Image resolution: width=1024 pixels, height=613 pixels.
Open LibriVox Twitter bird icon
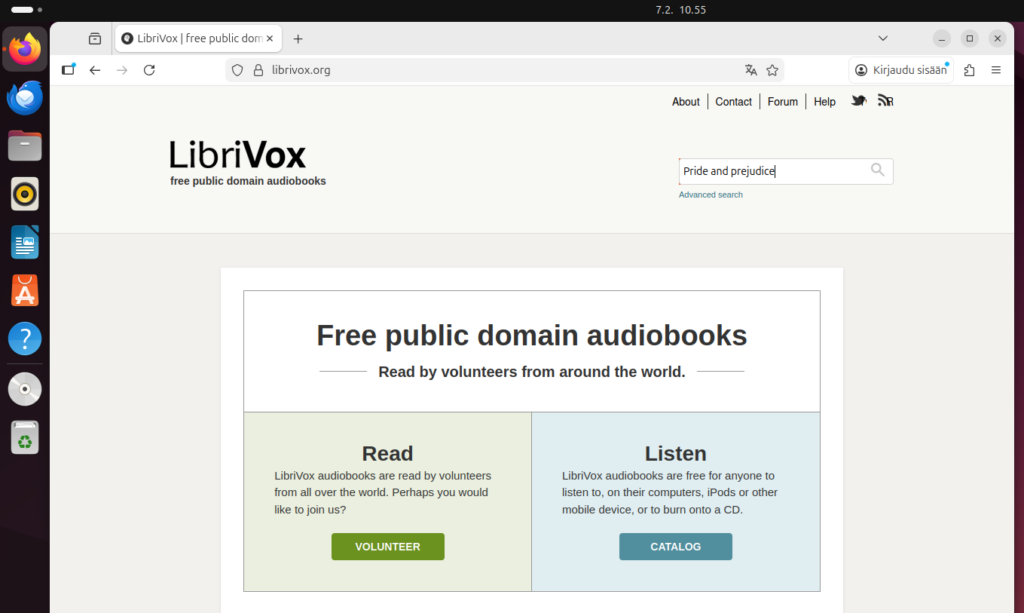coord(858,101)
